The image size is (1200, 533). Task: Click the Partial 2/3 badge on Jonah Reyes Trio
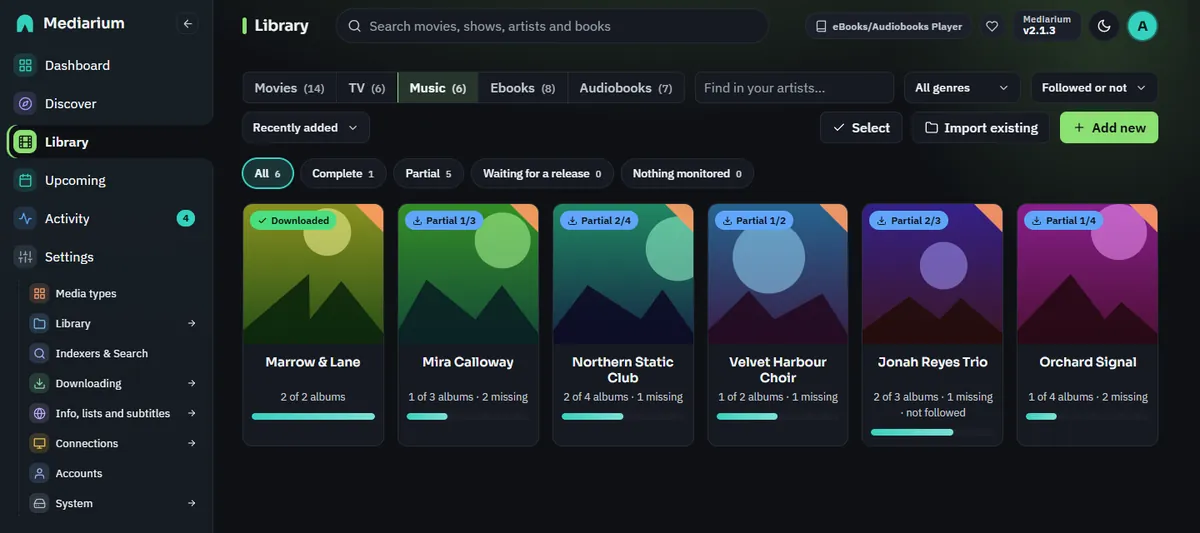tap(909, 220)
